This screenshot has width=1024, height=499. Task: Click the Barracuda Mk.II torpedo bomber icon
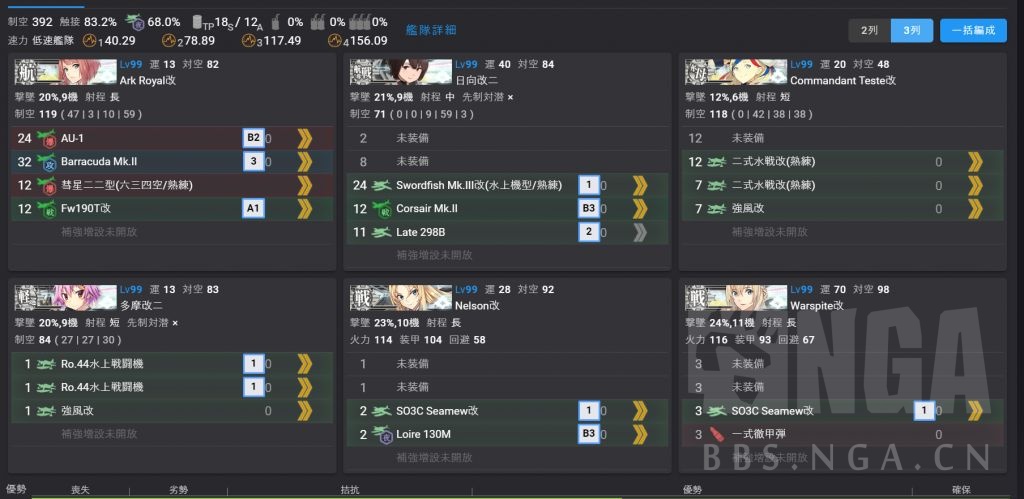(45, 161)
